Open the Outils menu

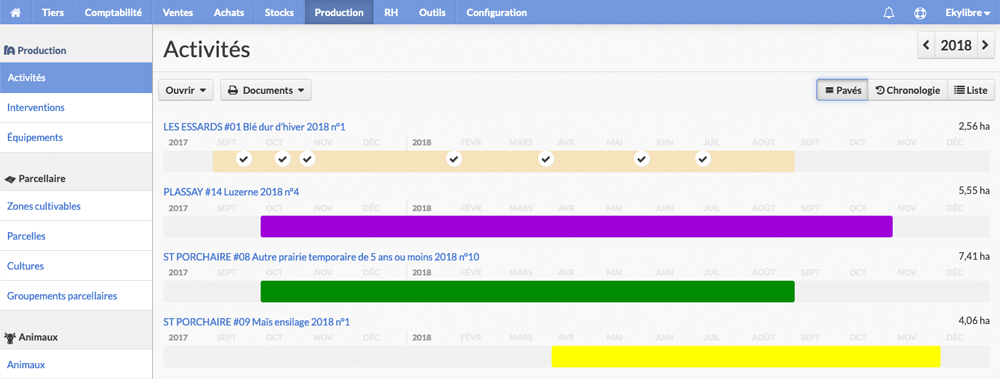pyautogui.click(x=432, y=12)
